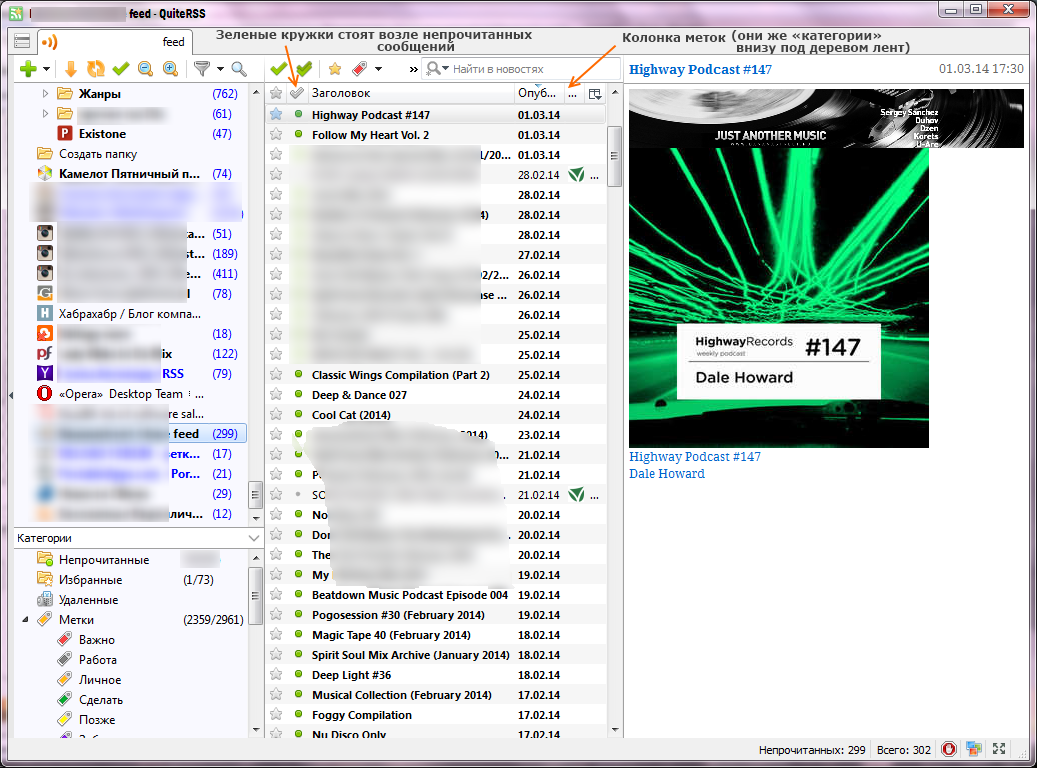Click the red Opera icon in status bar
This screenshot has height=768, width=1037.
point(948,749)
